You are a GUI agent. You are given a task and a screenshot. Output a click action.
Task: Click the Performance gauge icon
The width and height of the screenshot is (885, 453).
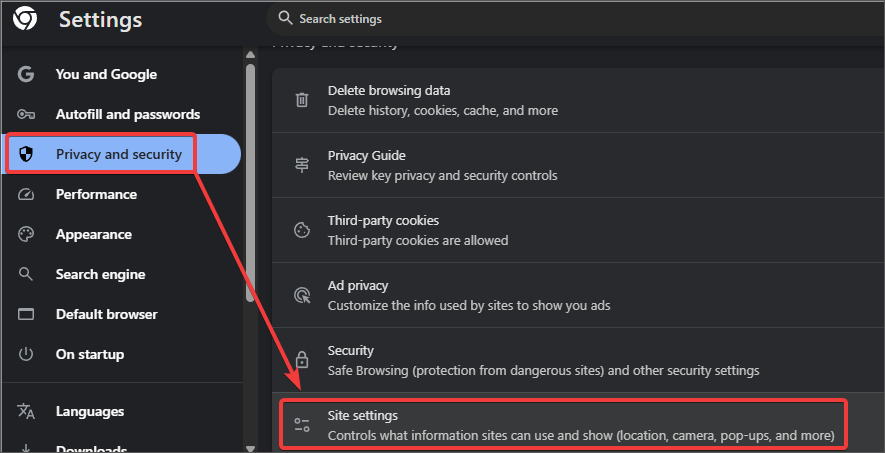[26, 194]
